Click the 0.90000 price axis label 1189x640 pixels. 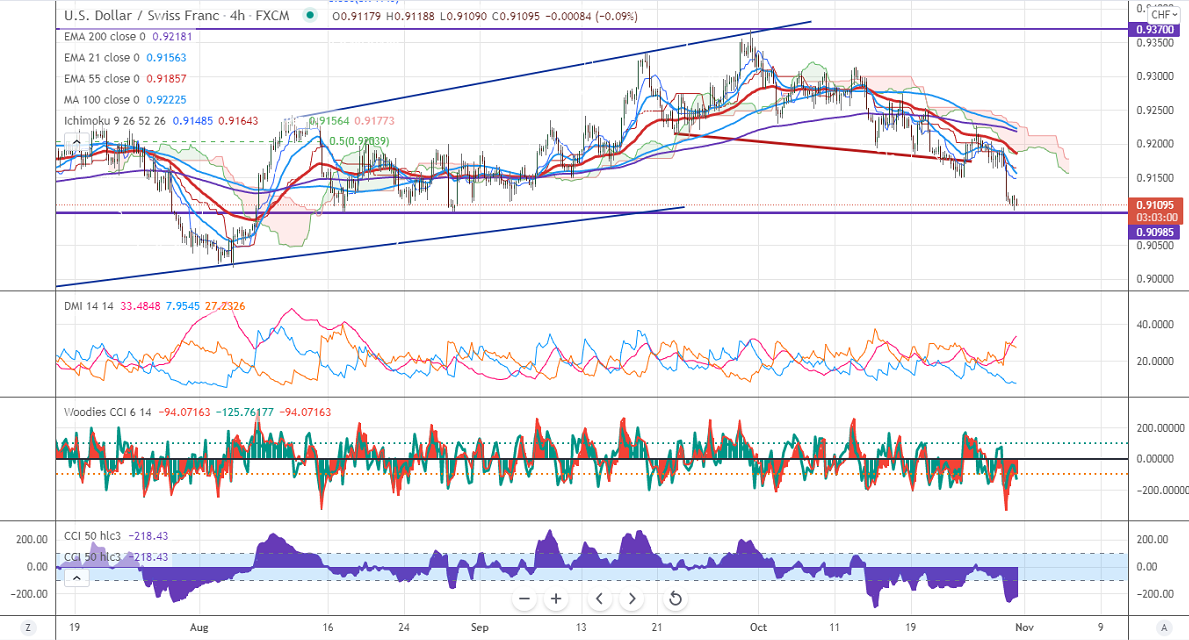[1155, 279]
